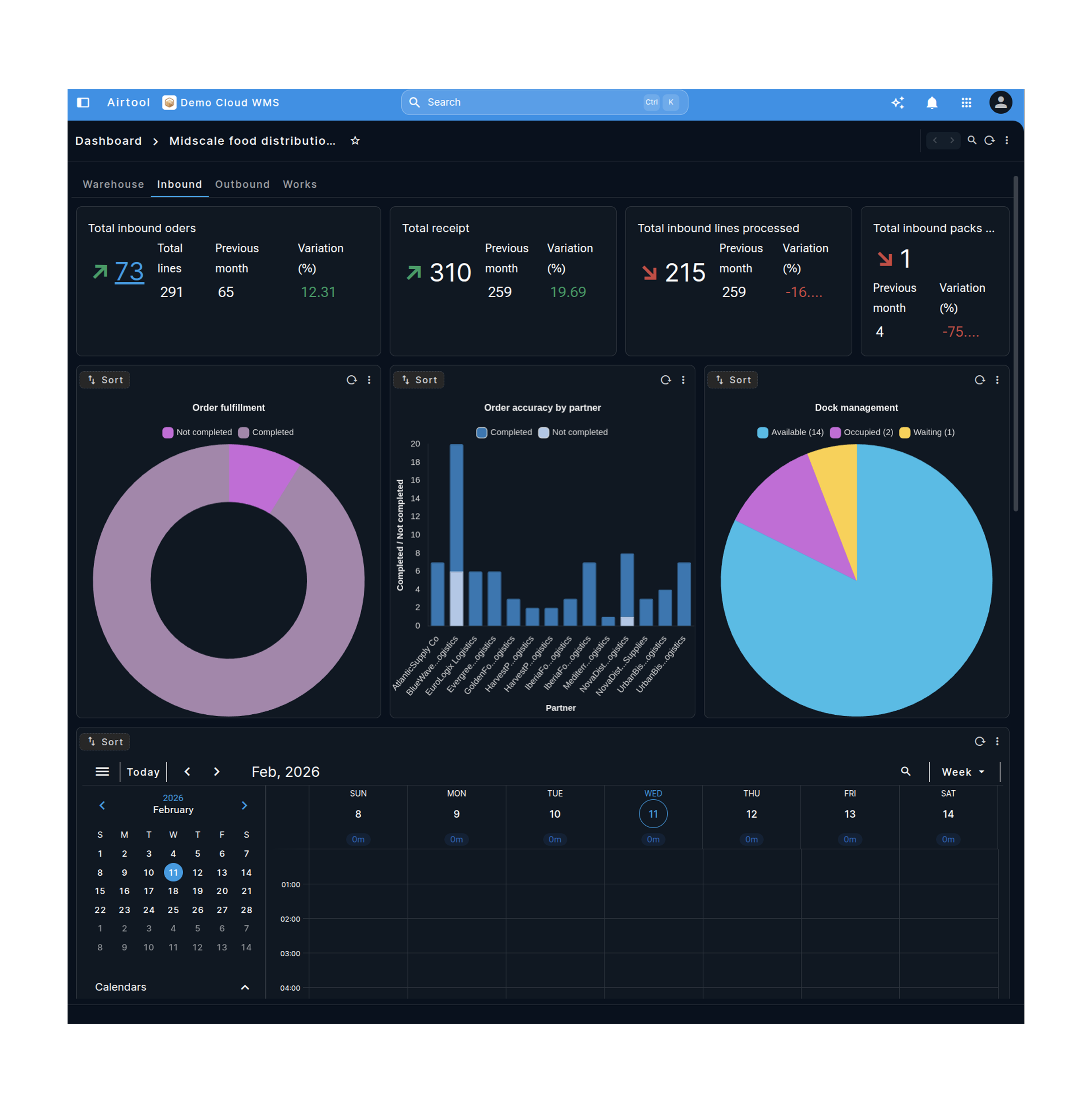Viewport: 1092px width, 1113px height.
Task: Toggle Completed series in Order accuracy legend
Action: (x=503, y=432)
